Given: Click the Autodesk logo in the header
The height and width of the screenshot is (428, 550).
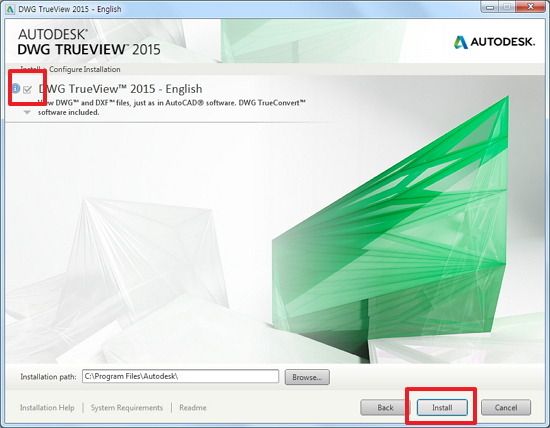Looking at the screenshot, I should 494,42.
